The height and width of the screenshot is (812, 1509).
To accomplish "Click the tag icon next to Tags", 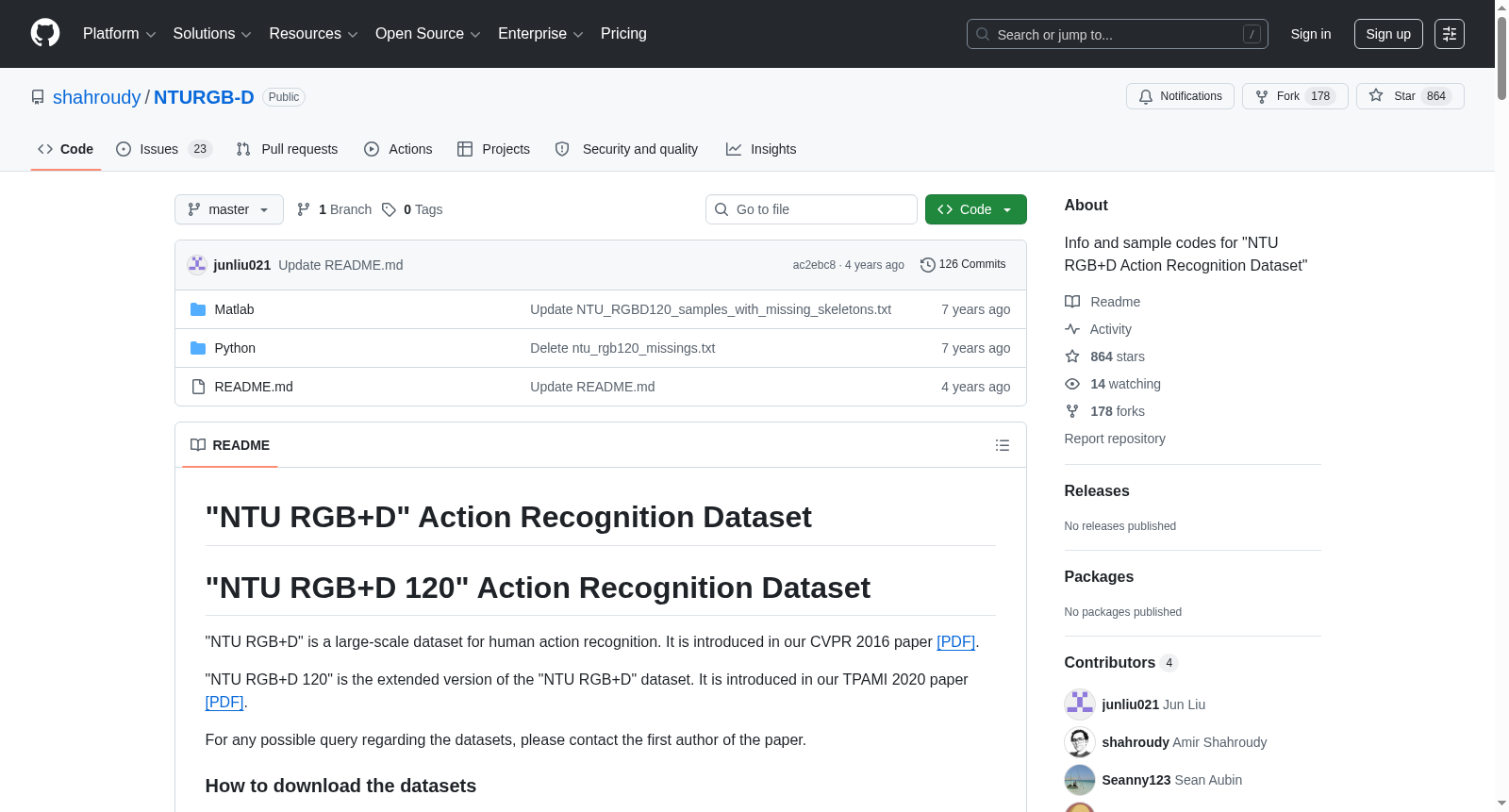I will 389,209.
